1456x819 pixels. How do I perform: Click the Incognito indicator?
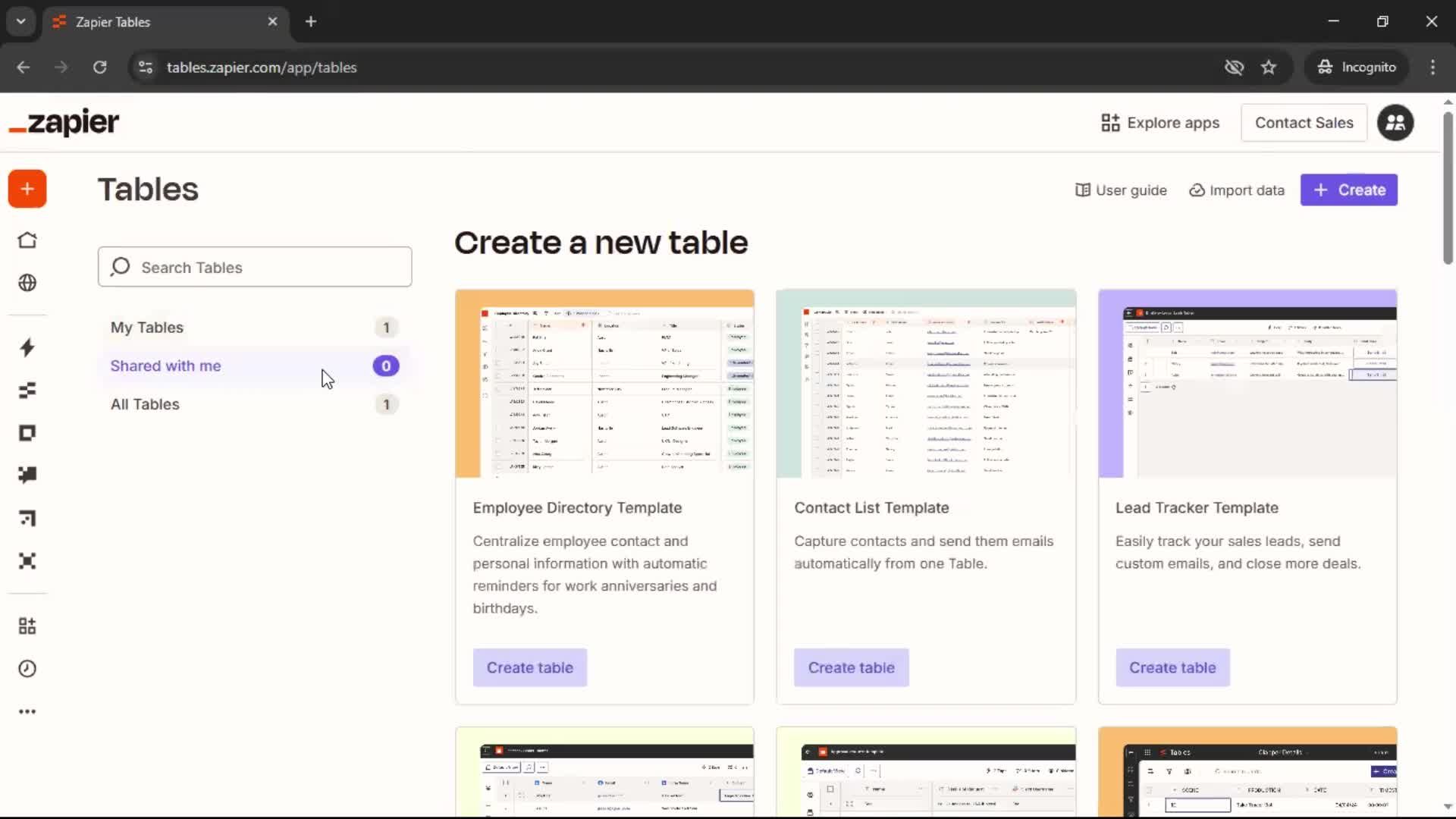click(x=1356, y=67)
